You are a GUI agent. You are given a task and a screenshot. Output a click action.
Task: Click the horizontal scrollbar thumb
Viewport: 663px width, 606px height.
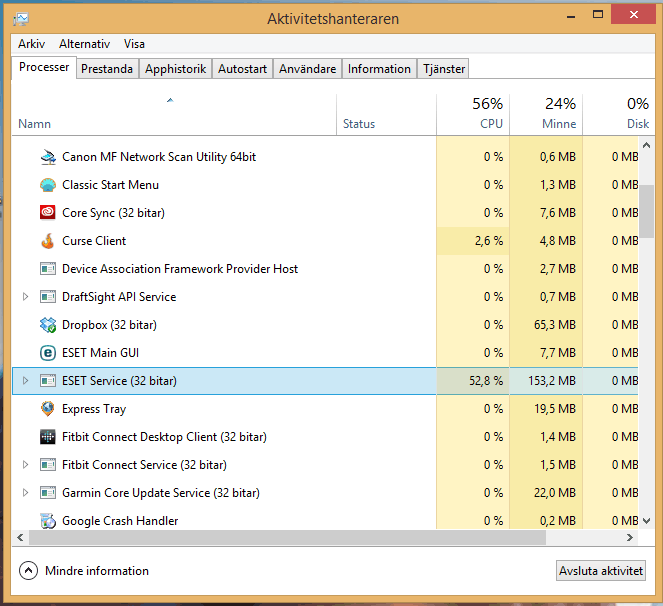(x=287, y=537)
